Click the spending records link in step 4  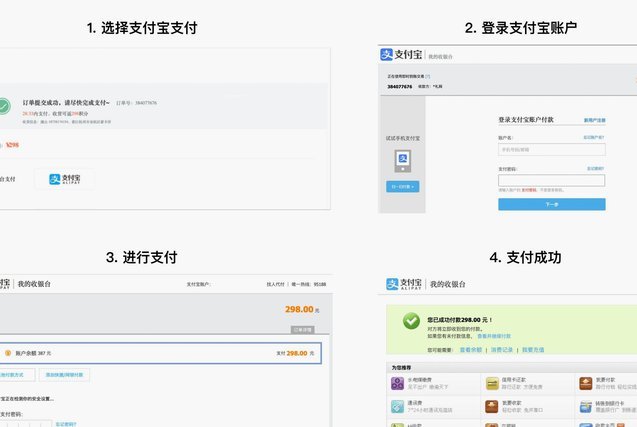tap(502, 350)
